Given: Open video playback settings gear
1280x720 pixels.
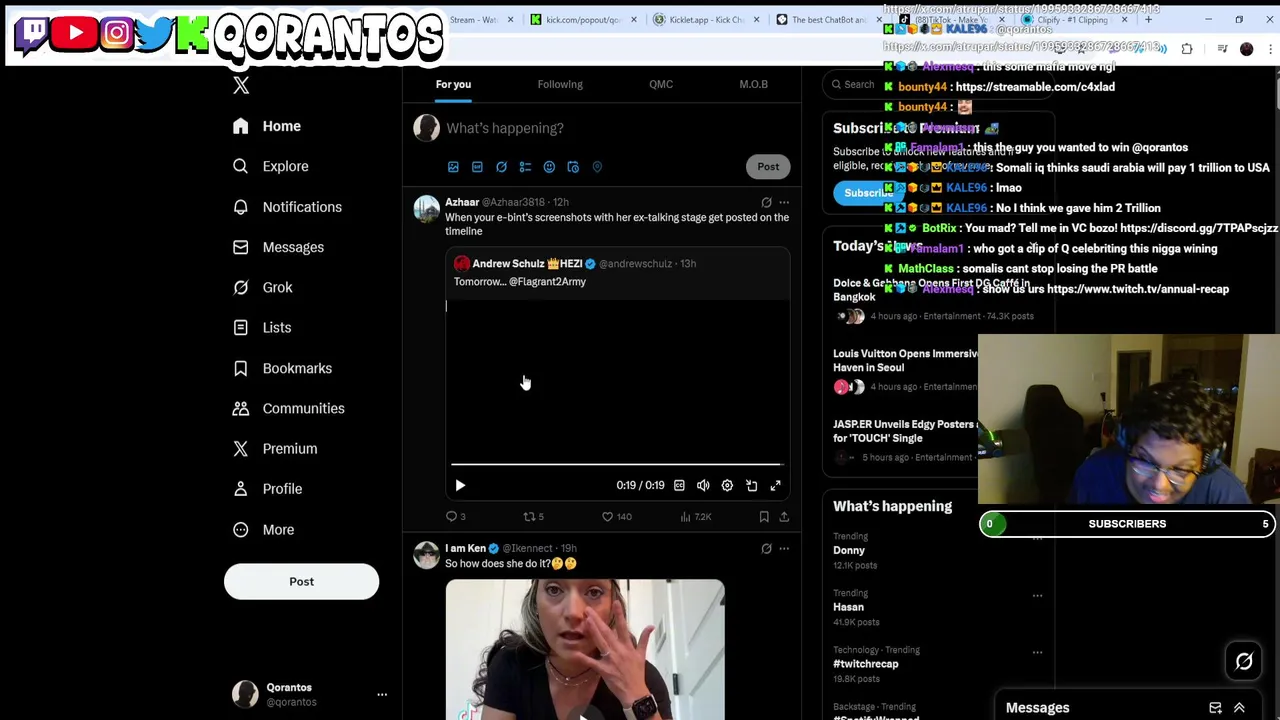Looking at the screenshot, I should [x=727, y=486].
